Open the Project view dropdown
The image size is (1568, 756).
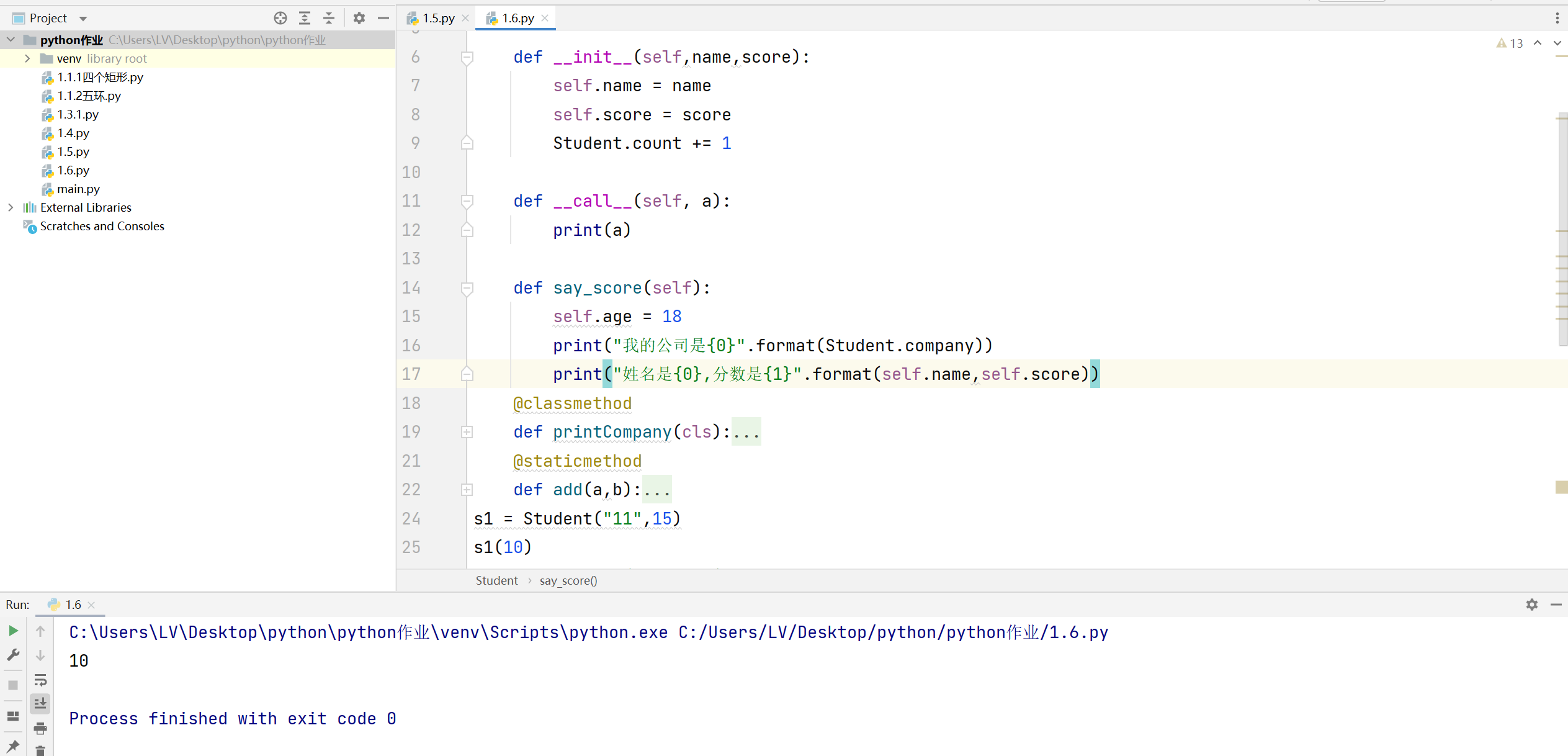tap(83, 19)
